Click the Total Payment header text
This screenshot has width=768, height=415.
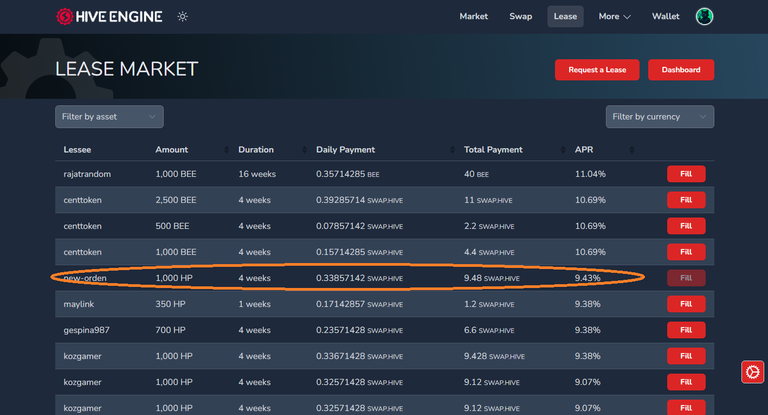pos(493,150)
